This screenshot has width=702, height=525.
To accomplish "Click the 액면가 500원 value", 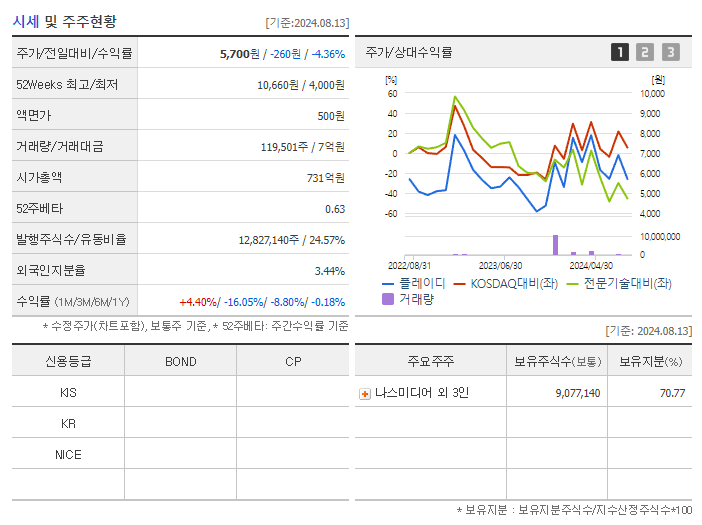I will pyautogui.click(x=331, y=116).
